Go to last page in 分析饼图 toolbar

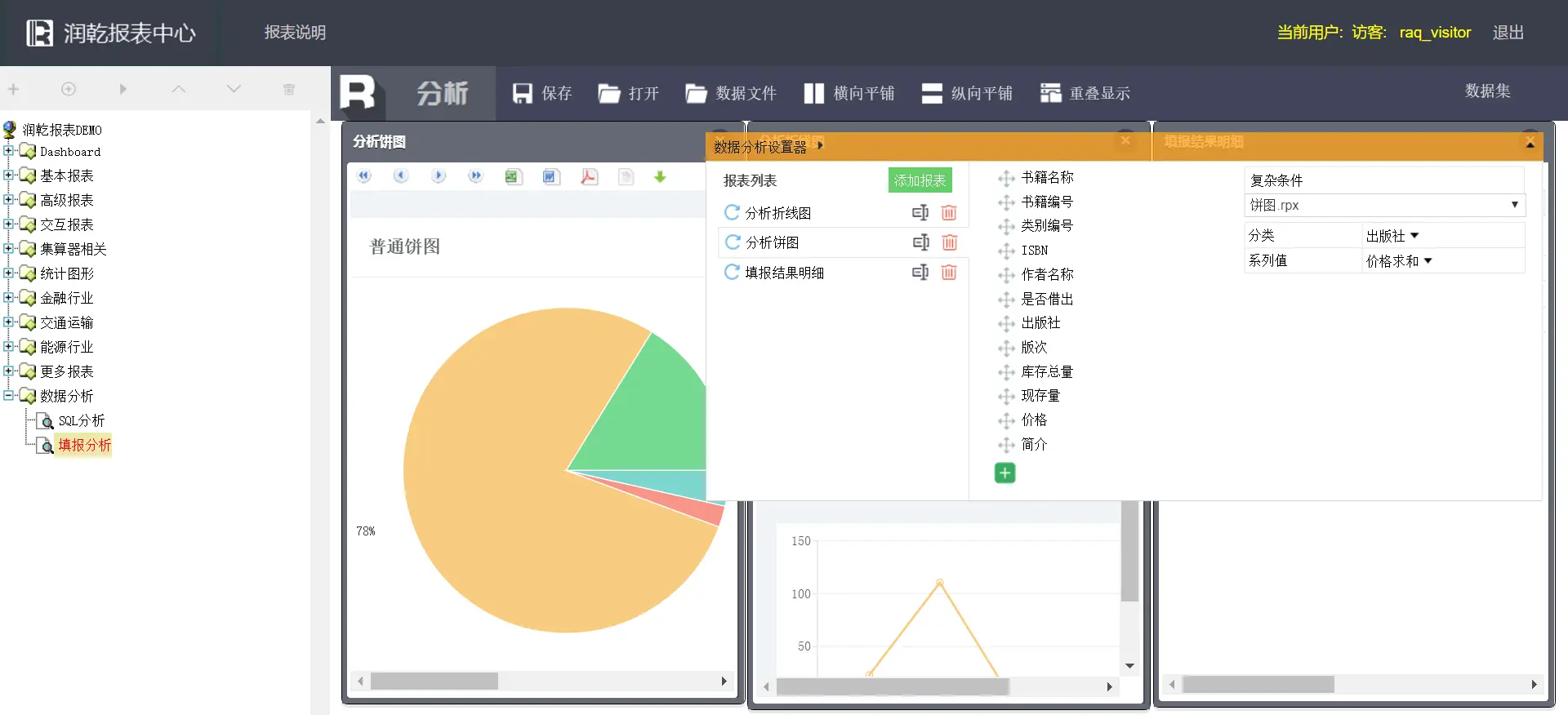click(x=475, y=176)
